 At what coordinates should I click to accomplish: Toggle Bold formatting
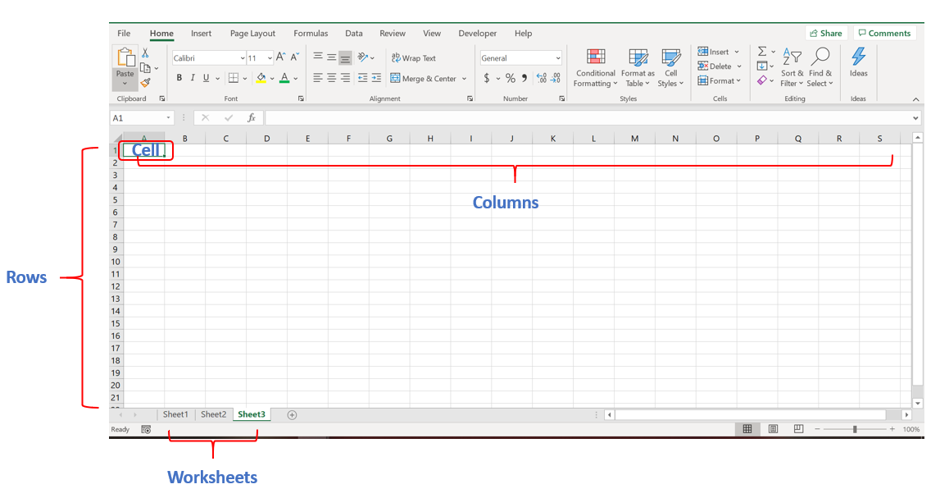click(x=179, y=78)
